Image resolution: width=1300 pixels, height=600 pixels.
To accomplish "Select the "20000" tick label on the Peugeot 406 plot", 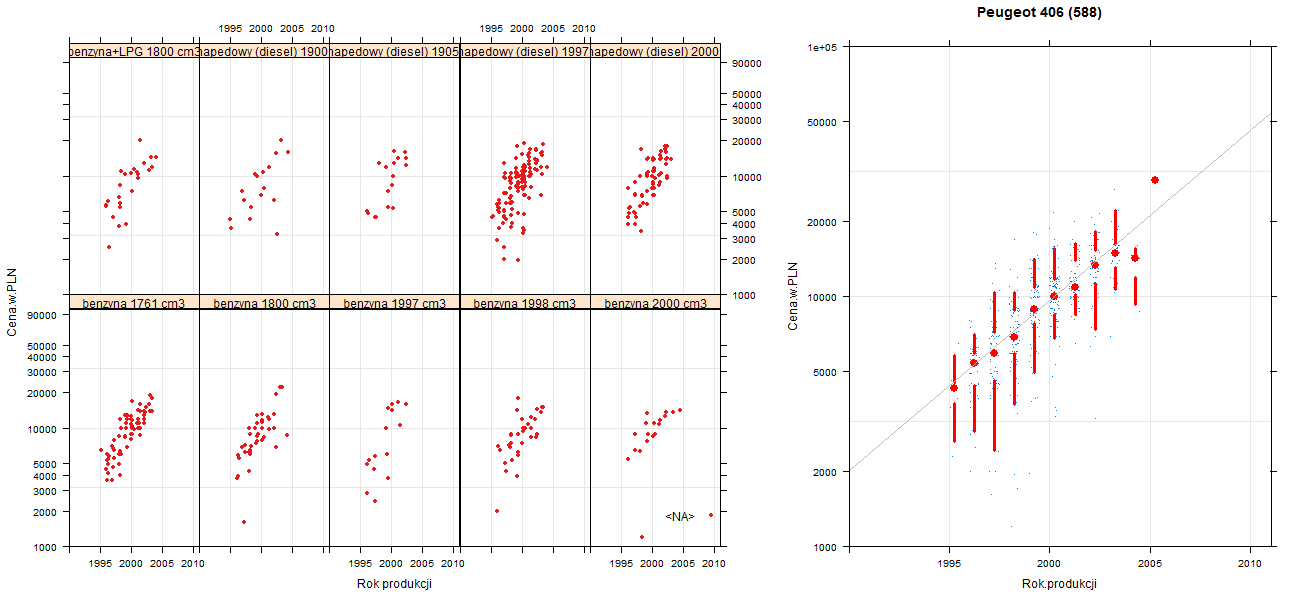I will 822,221.
